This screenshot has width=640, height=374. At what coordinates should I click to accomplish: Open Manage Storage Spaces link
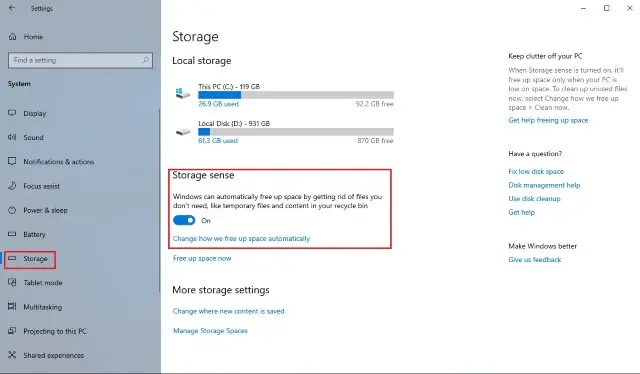210,331
